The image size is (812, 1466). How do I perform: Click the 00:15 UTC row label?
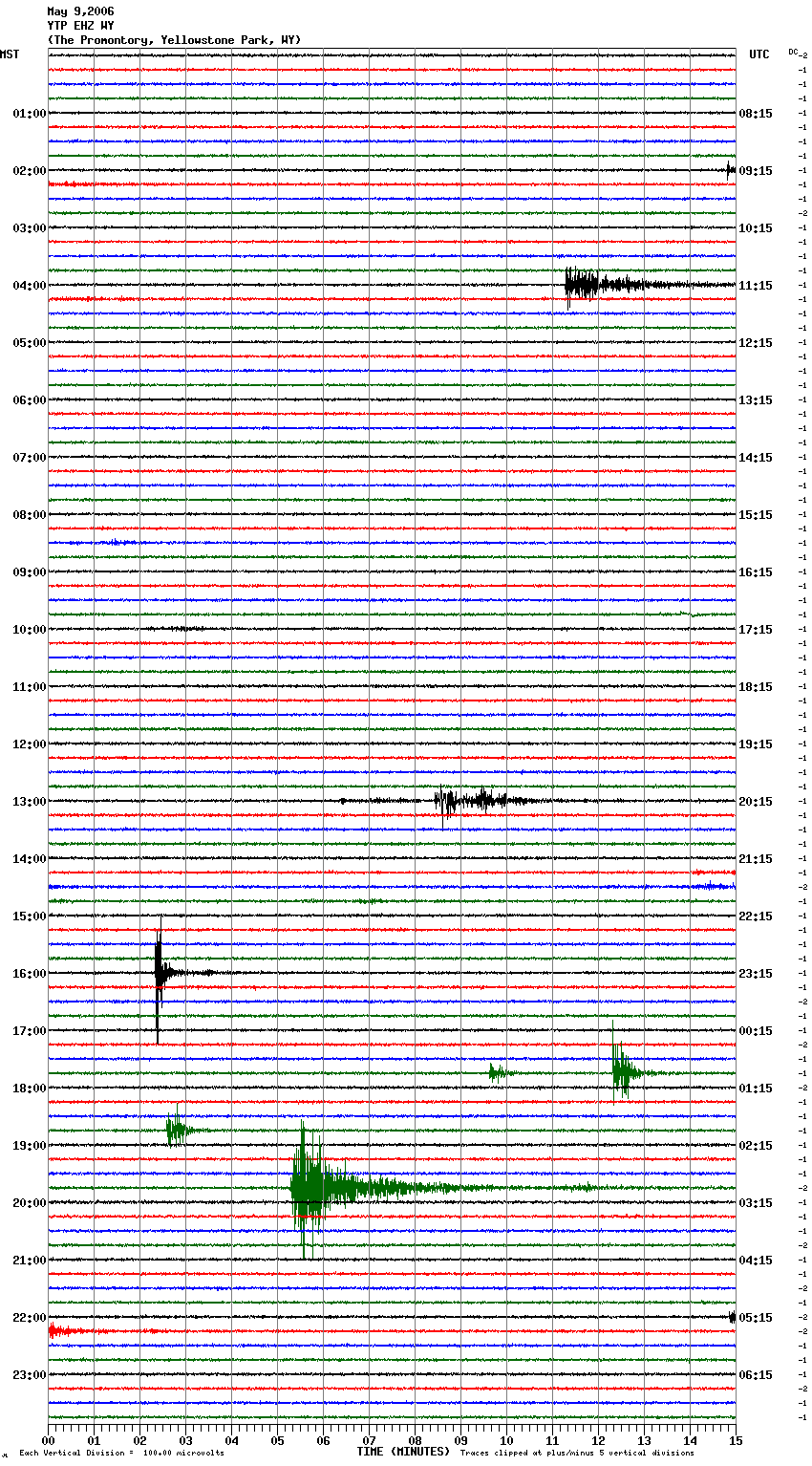click(x=756, y=1031)
